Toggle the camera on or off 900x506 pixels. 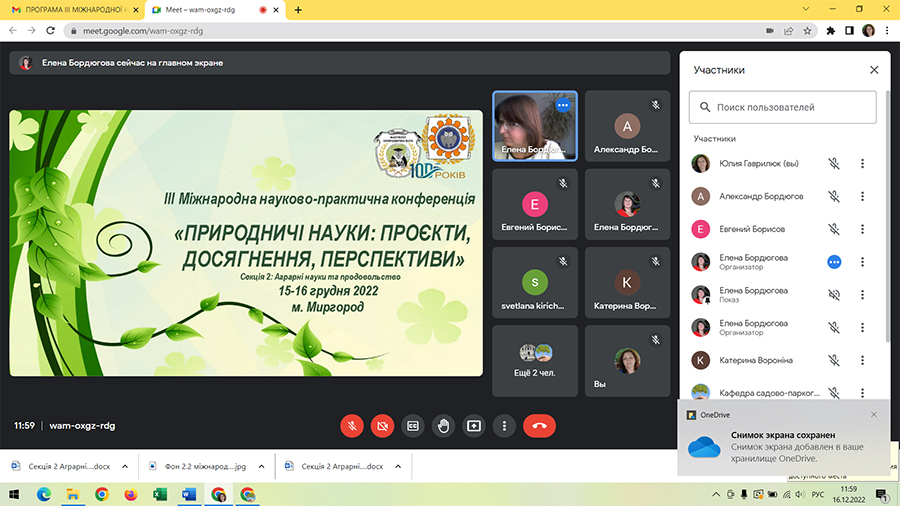pos(381,425)
